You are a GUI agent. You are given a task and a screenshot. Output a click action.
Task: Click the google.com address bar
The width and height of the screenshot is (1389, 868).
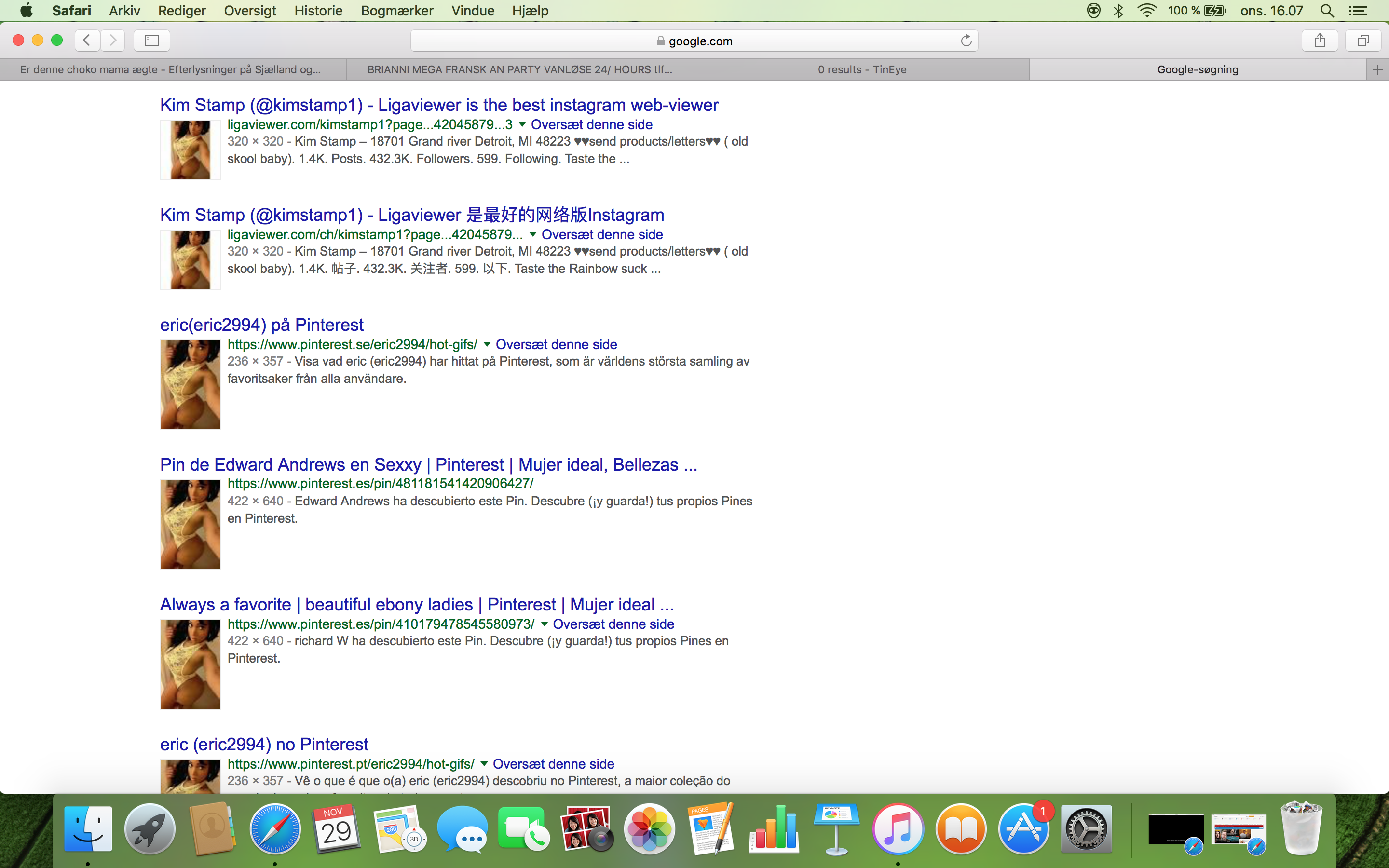(x=694, y=41)
